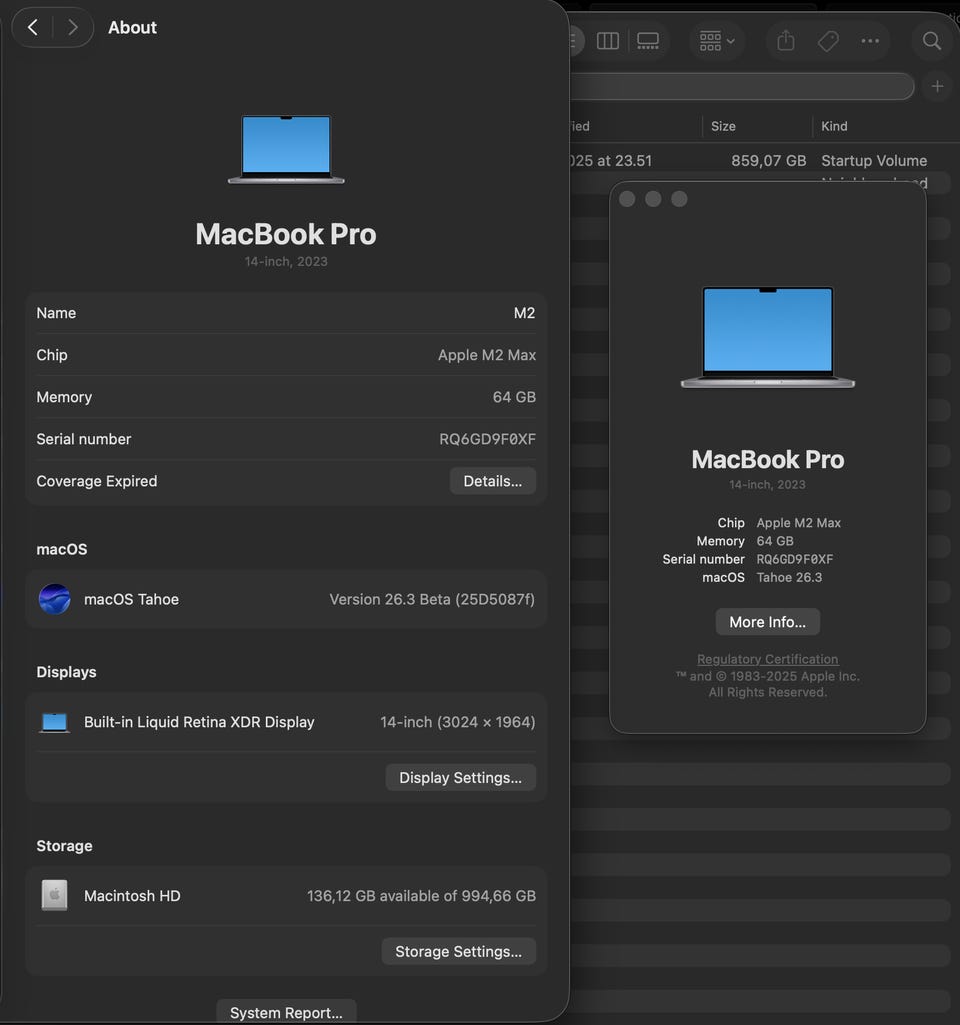Switch Finder to column view
The height and width of the screenshot is (1025, 960).
(608, 41)
